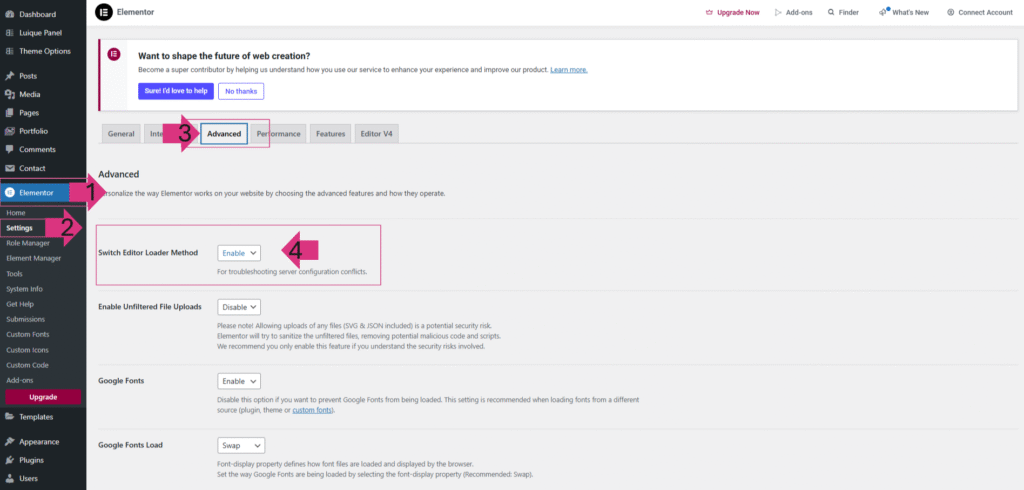Click the Portfolio icon in sidebar
Viewport: 1024px width, 490px height.
pyautogui.click(x=10, y=131)
